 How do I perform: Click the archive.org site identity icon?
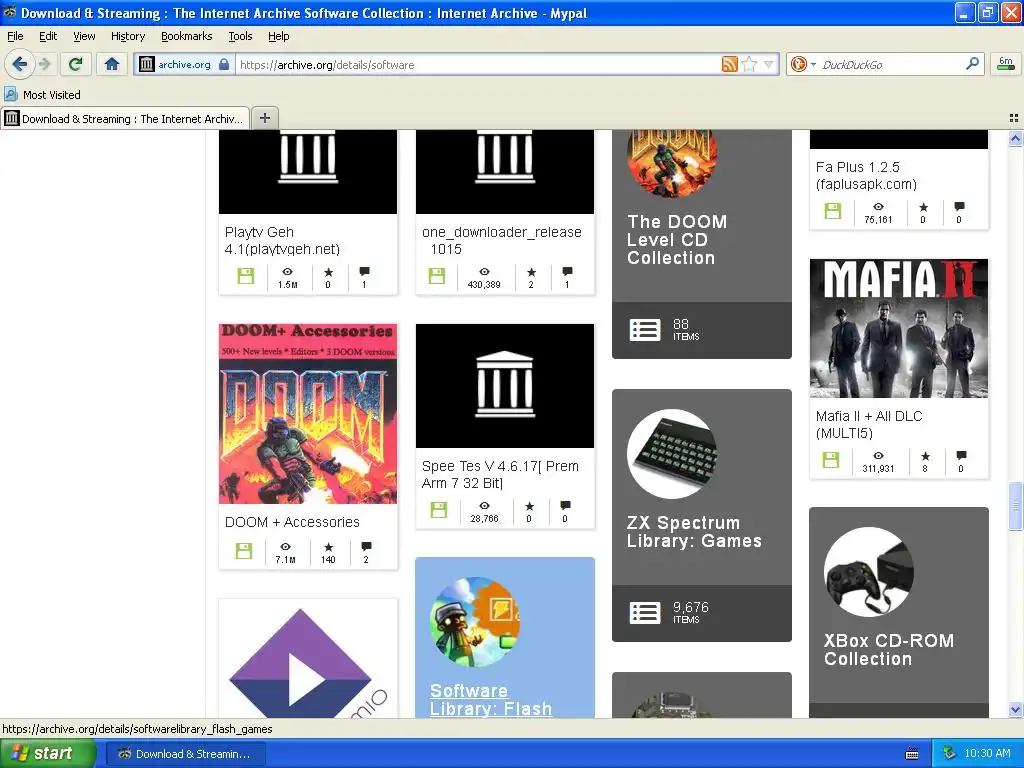(184, 64)
